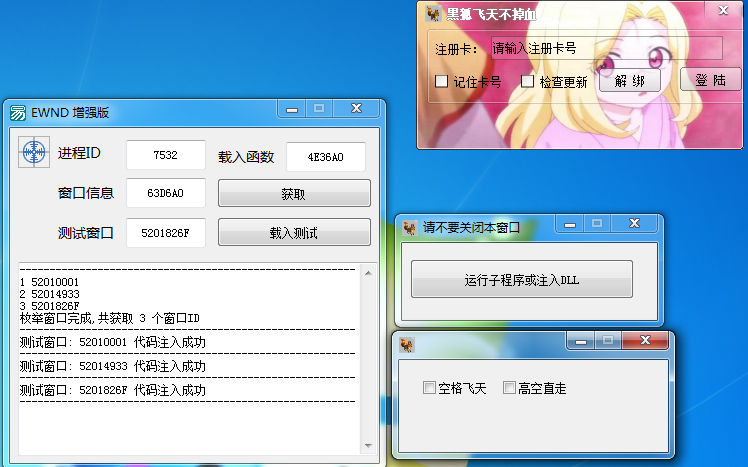Viewport: 748px width, 467px height.
Task: Focus the 注册卡 number input field
Action: (x=605, y=48)
